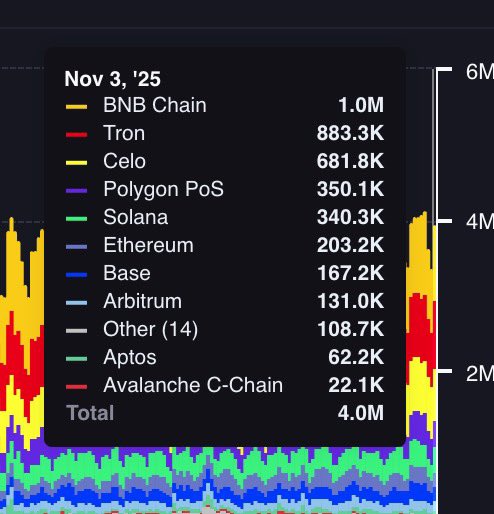
Task: Click the 22.1K Avalanche value
Action: pyautogui.click(x=356, y=385)
